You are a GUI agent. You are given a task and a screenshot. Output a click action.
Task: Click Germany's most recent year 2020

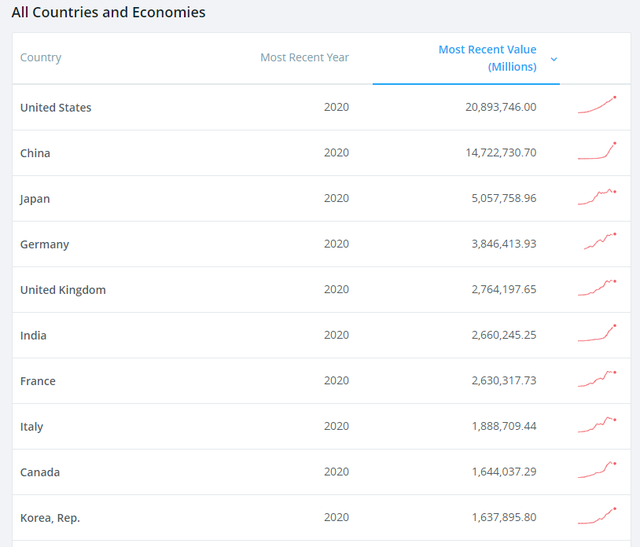click(x=336, y=244)
